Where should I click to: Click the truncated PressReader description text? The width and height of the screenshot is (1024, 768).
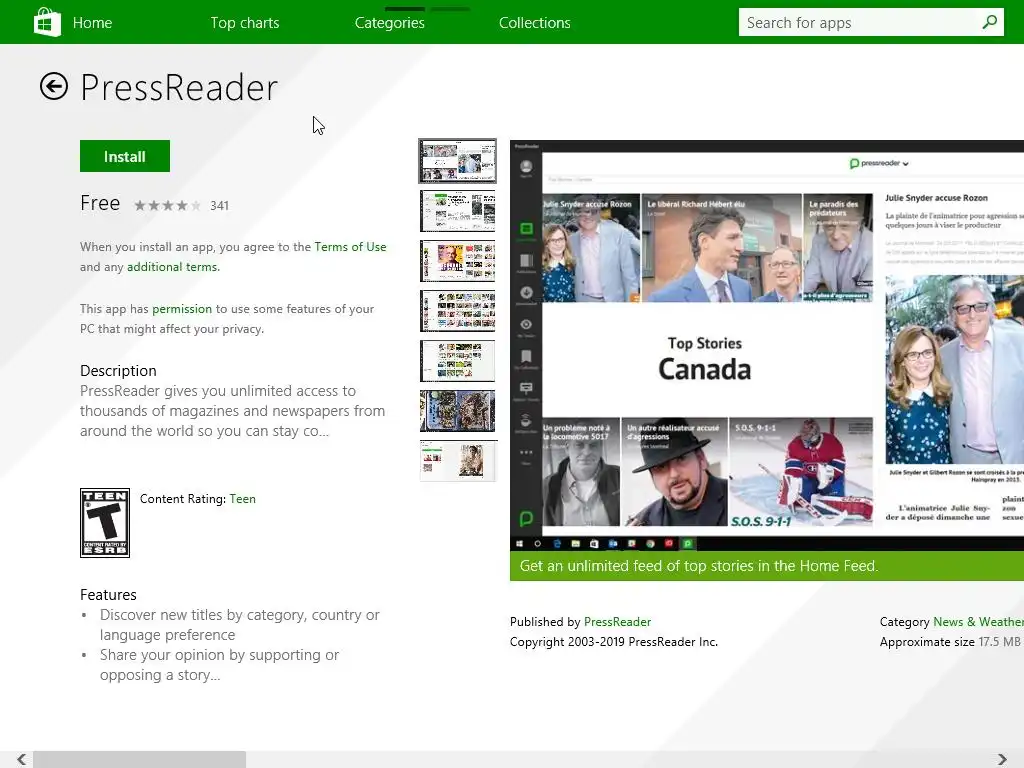(x=232, y=411)
